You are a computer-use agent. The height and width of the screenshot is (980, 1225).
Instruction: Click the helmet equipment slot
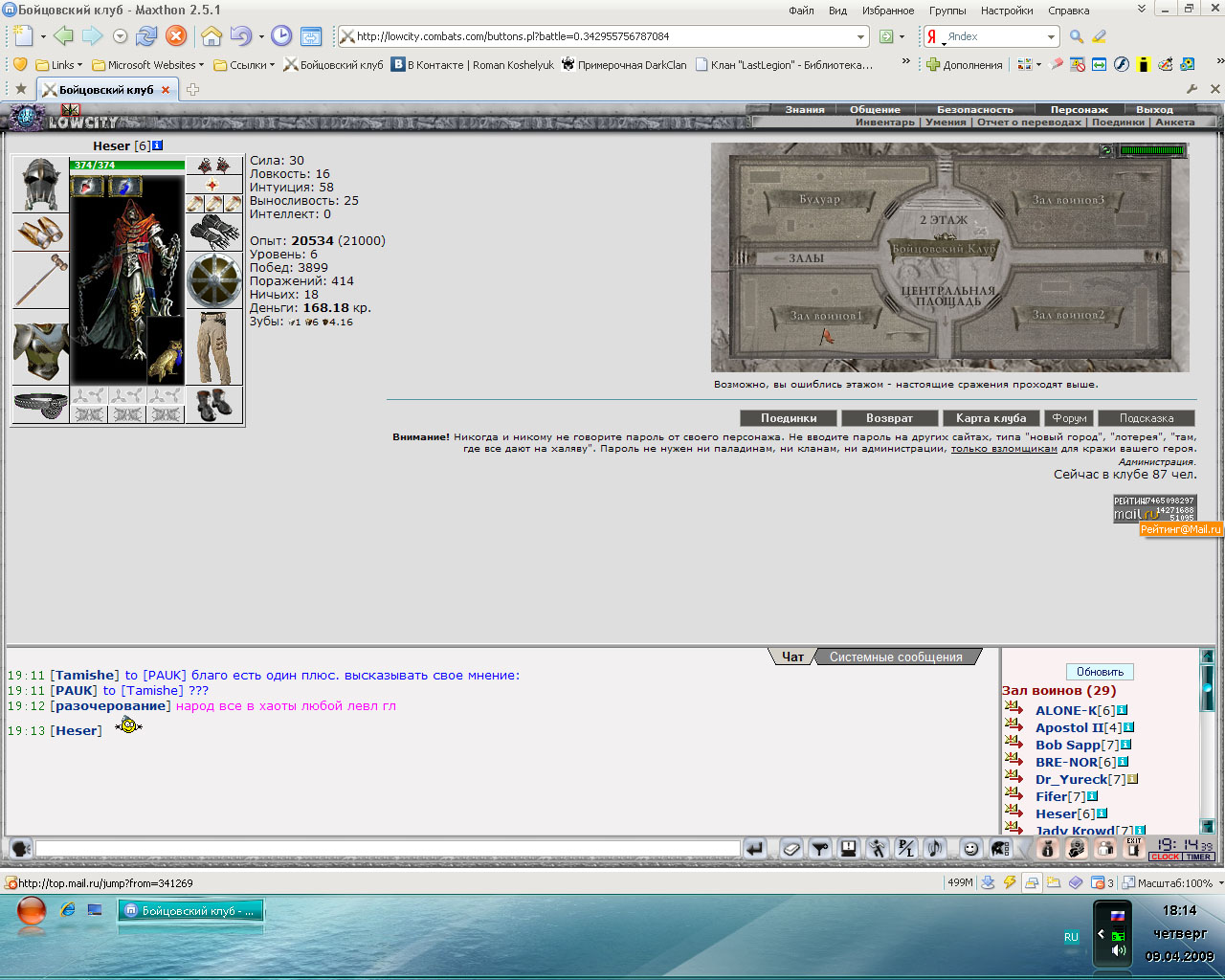coord(40,185)
